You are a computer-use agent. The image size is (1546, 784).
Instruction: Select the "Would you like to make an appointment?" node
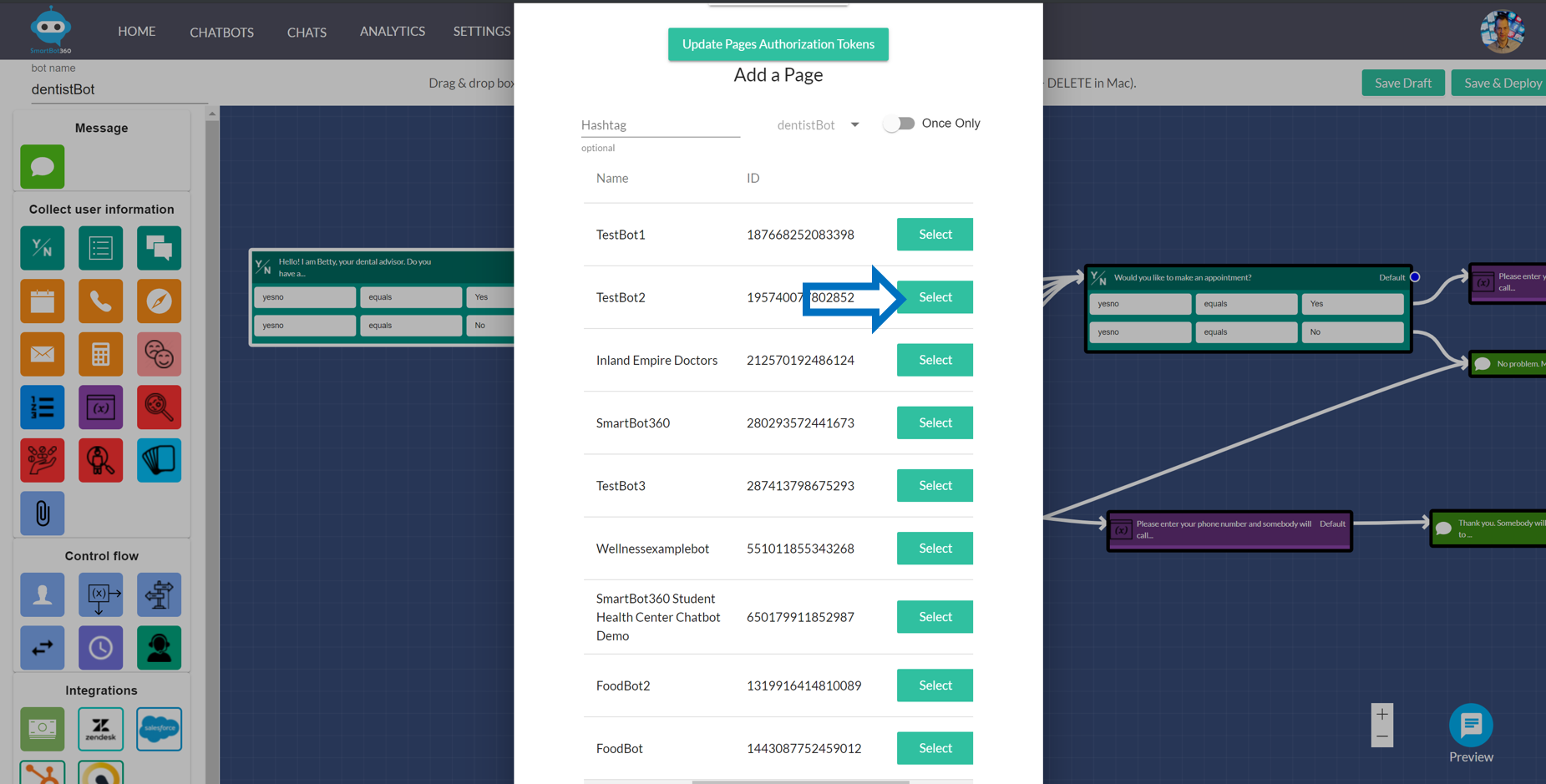point(1248,309)
